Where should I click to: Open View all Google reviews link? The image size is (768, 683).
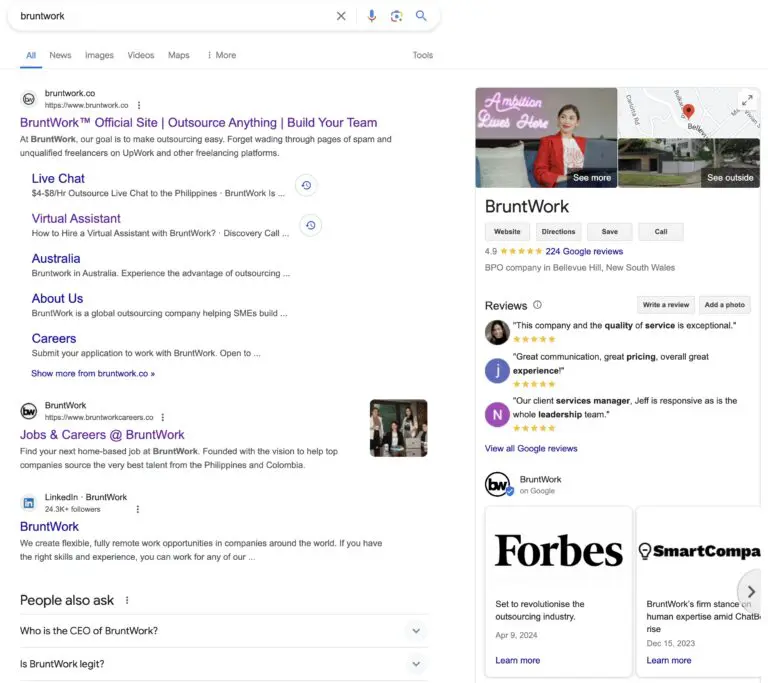pos(531,448)
